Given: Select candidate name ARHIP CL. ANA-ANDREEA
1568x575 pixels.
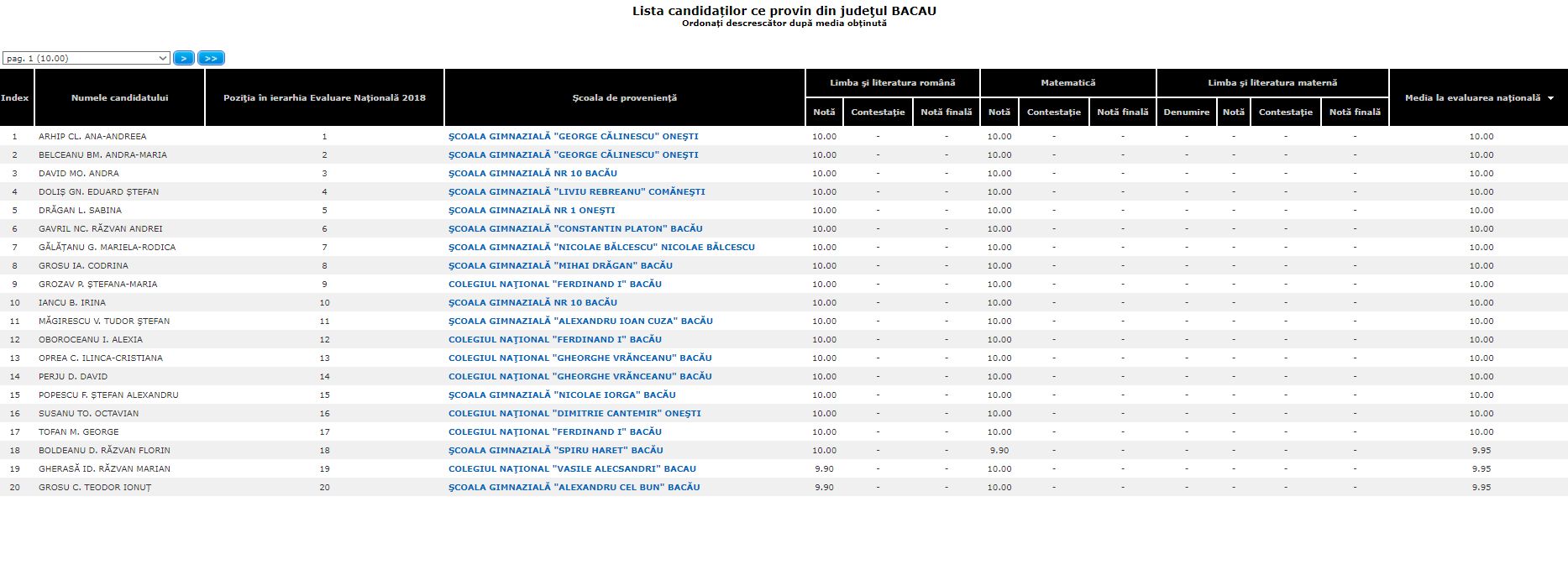Looking at the screenshot, I should [92, 137].
